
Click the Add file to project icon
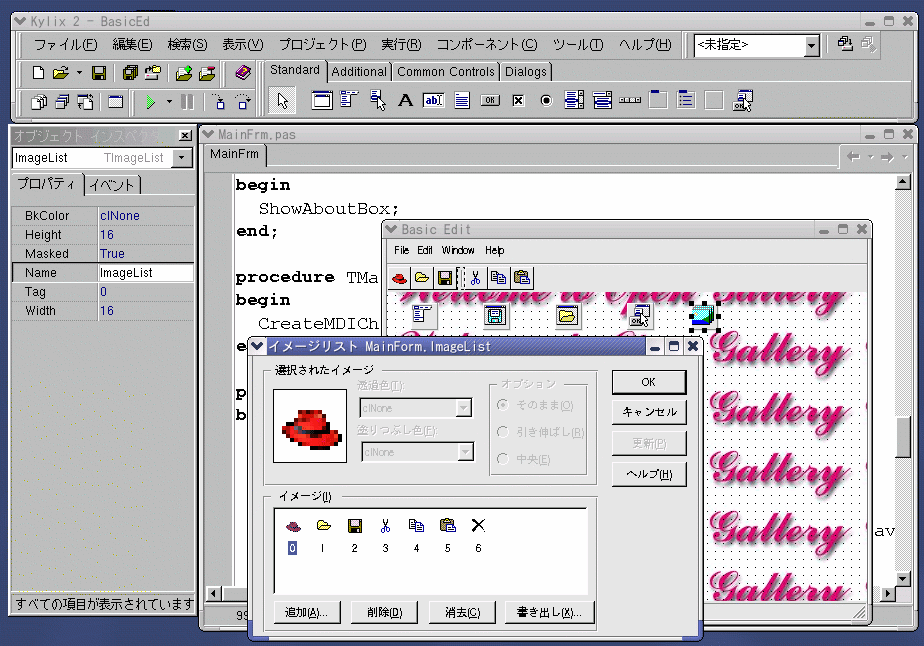tap(184, 72)
